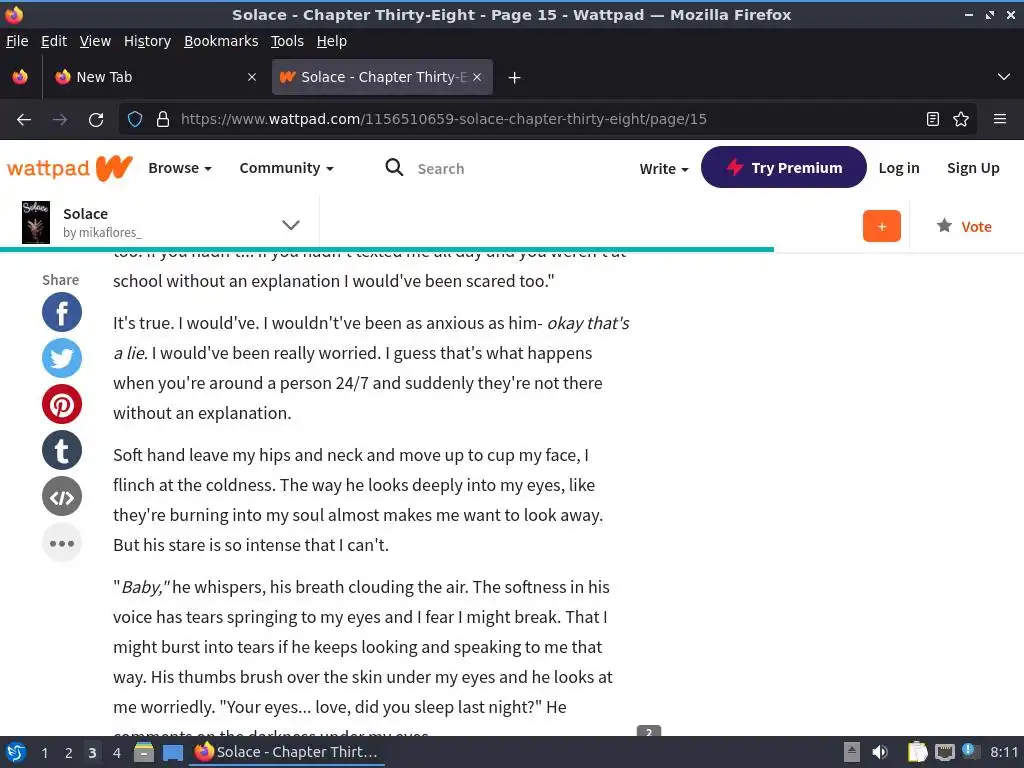The height and width of the screenshot is (768, 1024).
Task: Open the Edit menu
Action: tap(54, 41)
